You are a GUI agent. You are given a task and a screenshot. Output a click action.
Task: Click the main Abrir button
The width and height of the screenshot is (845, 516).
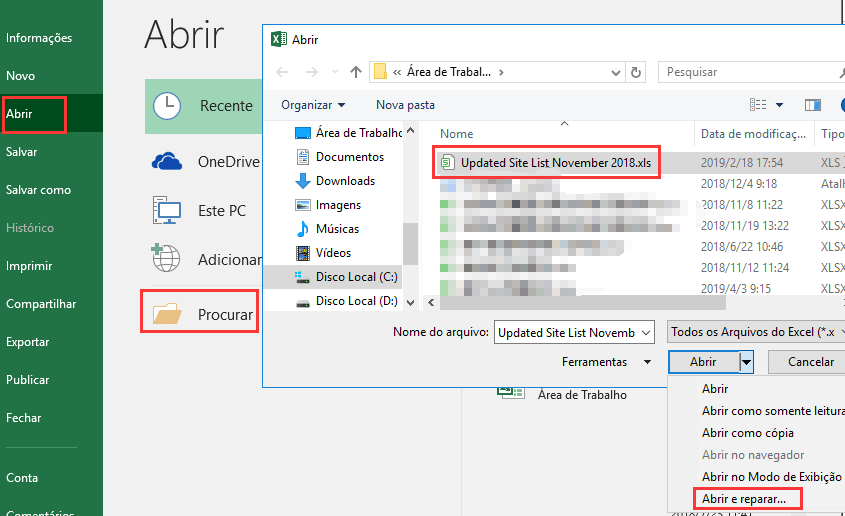pos(704,362)
